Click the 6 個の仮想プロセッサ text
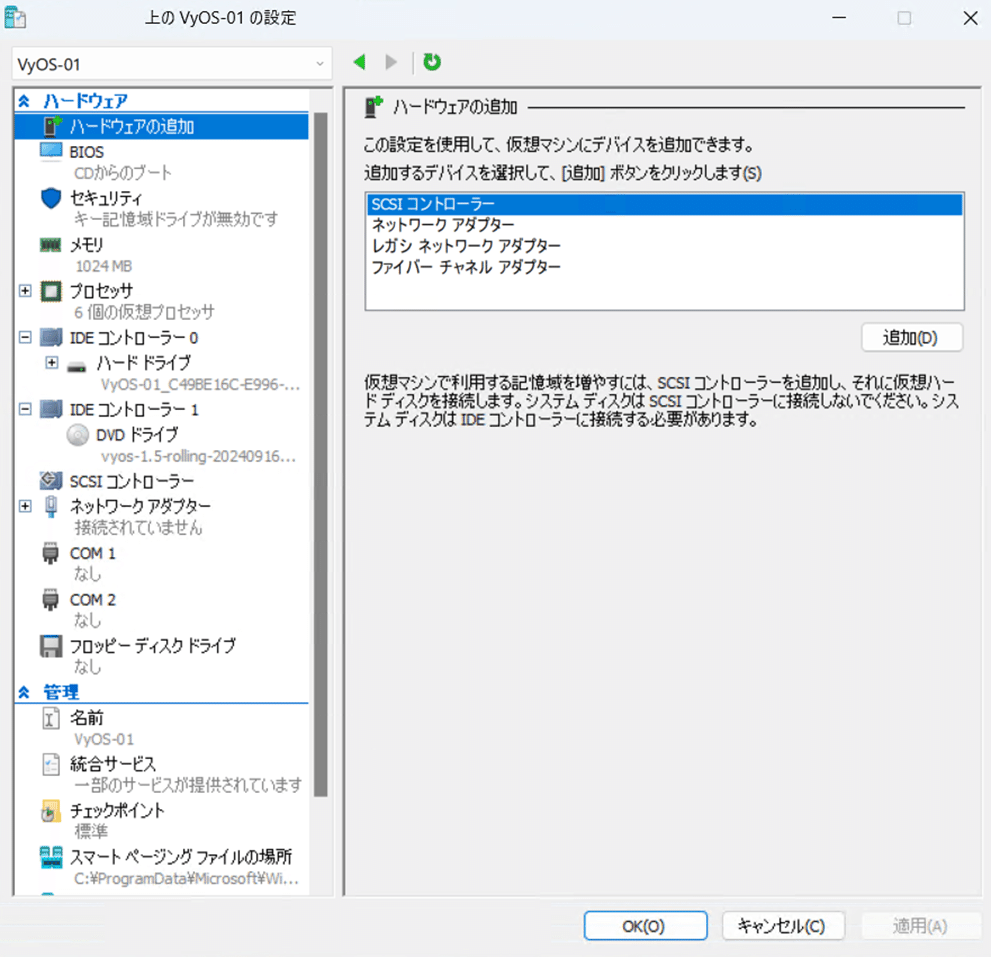991x957 pixels. (144, 312)
